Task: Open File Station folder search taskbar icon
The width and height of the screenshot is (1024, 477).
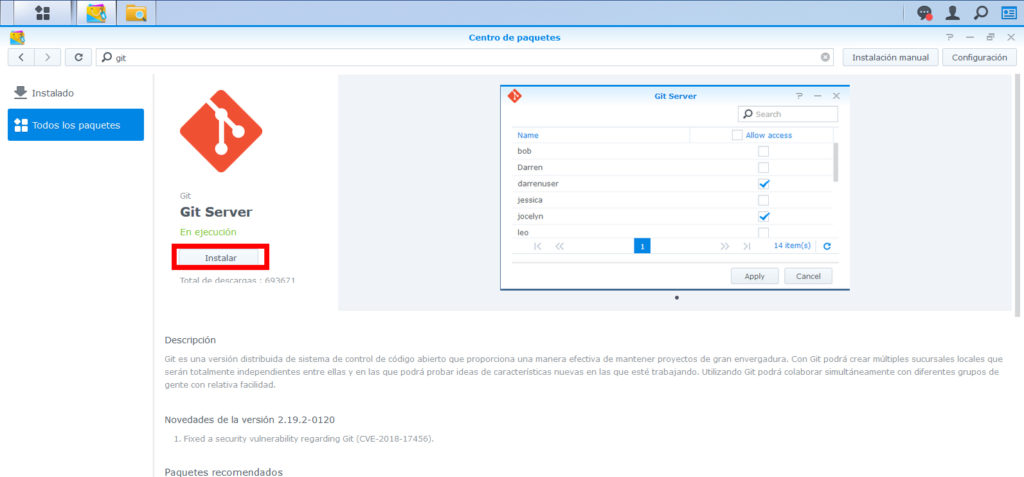Action: 136,12
